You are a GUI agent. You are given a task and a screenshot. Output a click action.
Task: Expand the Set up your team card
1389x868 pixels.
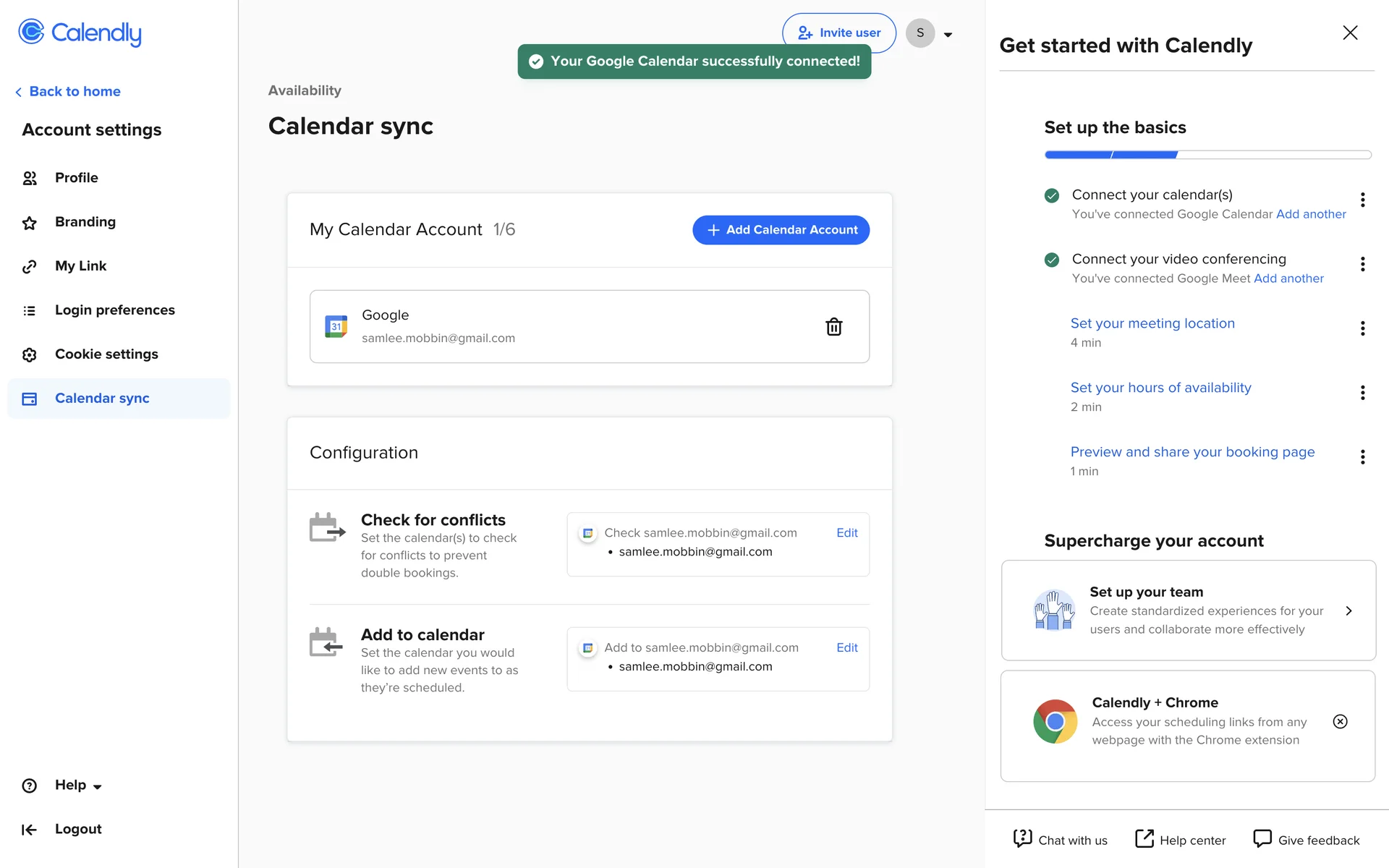tap(1348, 610)
